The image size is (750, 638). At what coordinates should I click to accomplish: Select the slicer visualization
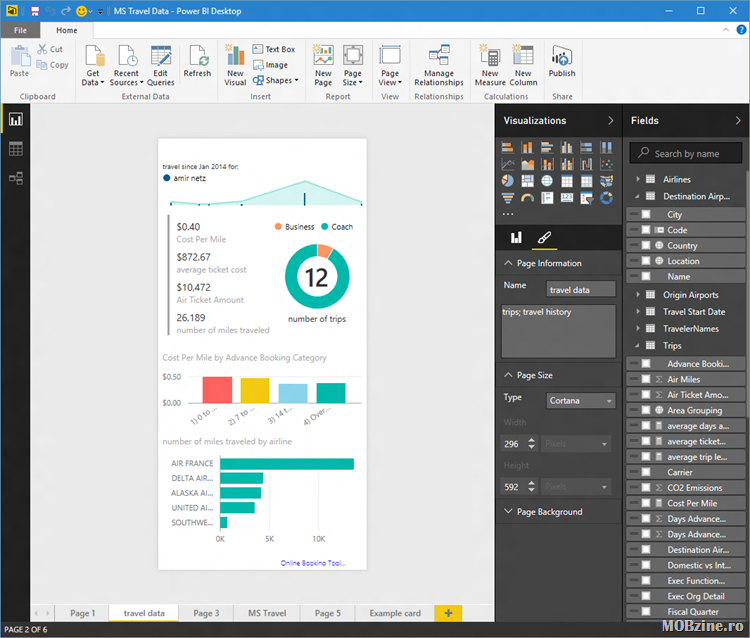pyautogui.click(x=586, y=198)
